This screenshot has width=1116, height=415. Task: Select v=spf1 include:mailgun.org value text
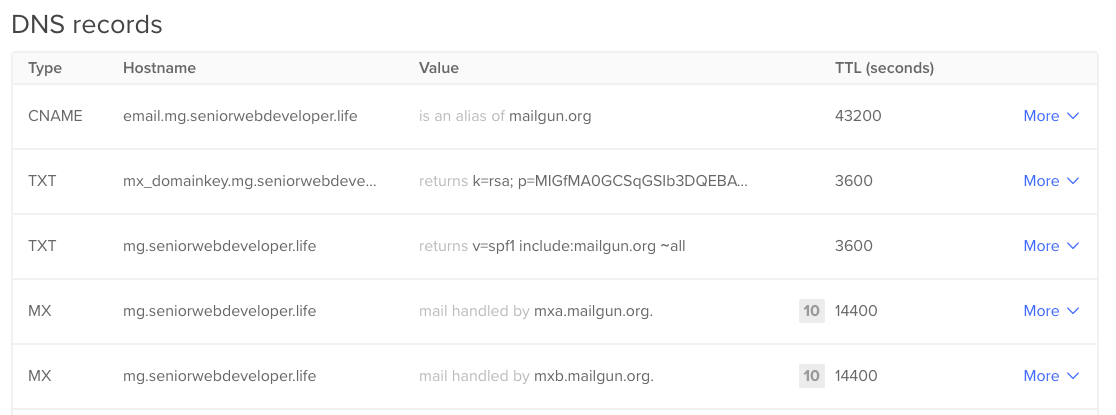tap(579, 246)
